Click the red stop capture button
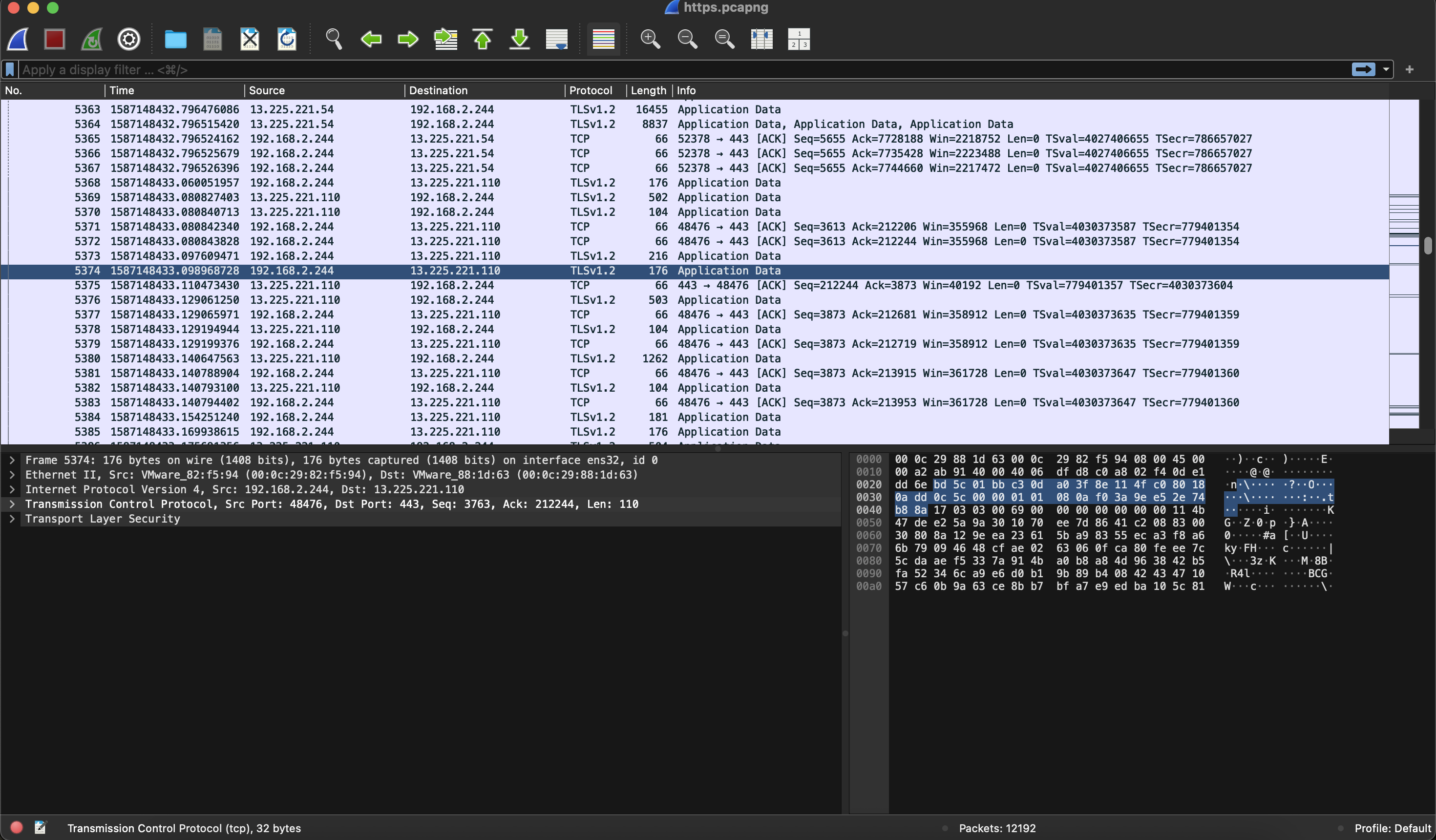The height and width of the screenshot is (840, 1436). click(x=55, y=40)
